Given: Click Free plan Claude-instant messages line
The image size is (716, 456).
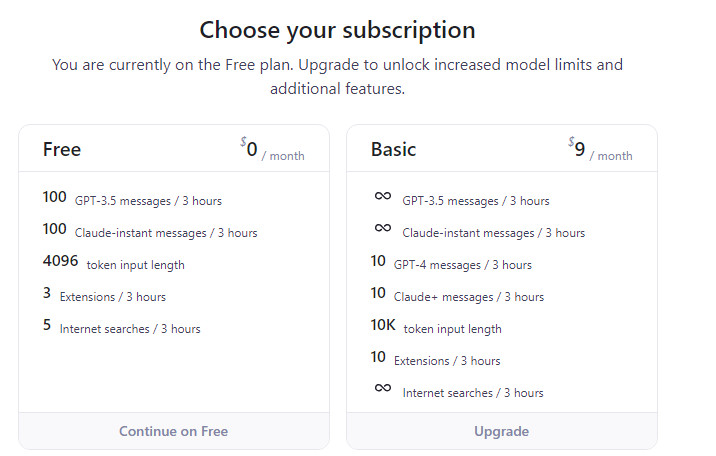Looking at the screenshot, I should tap(150, 231).
